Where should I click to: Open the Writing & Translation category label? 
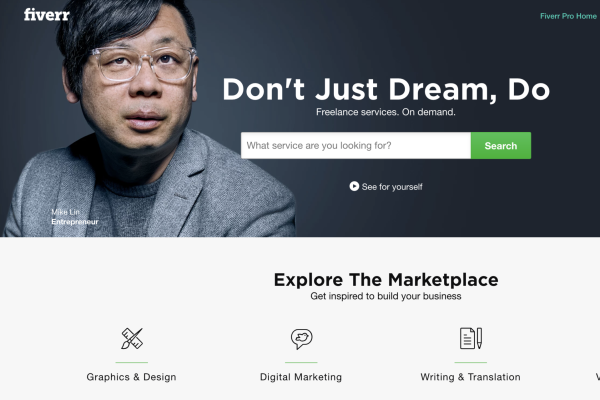coord(471,377)
